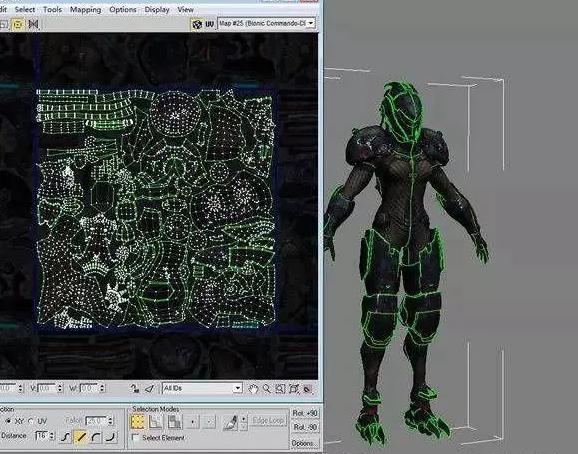Adjust the V coordinate spinner

[x=60, y=388]
